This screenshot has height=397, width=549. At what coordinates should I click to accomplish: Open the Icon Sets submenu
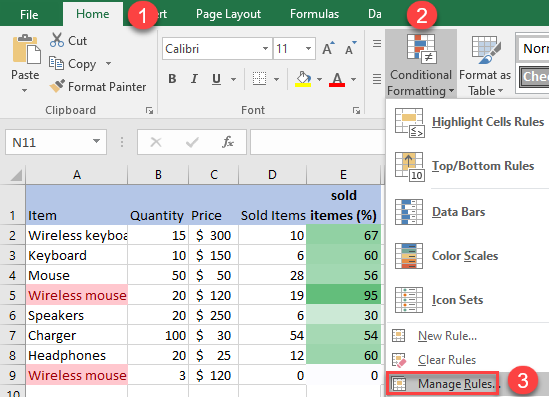pos(469,300)
